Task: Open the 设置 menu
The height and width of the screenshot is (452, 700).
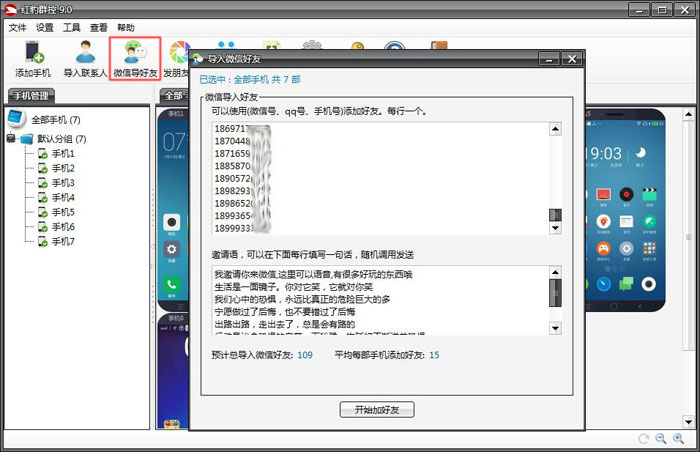Action: (x=45, y=28)
